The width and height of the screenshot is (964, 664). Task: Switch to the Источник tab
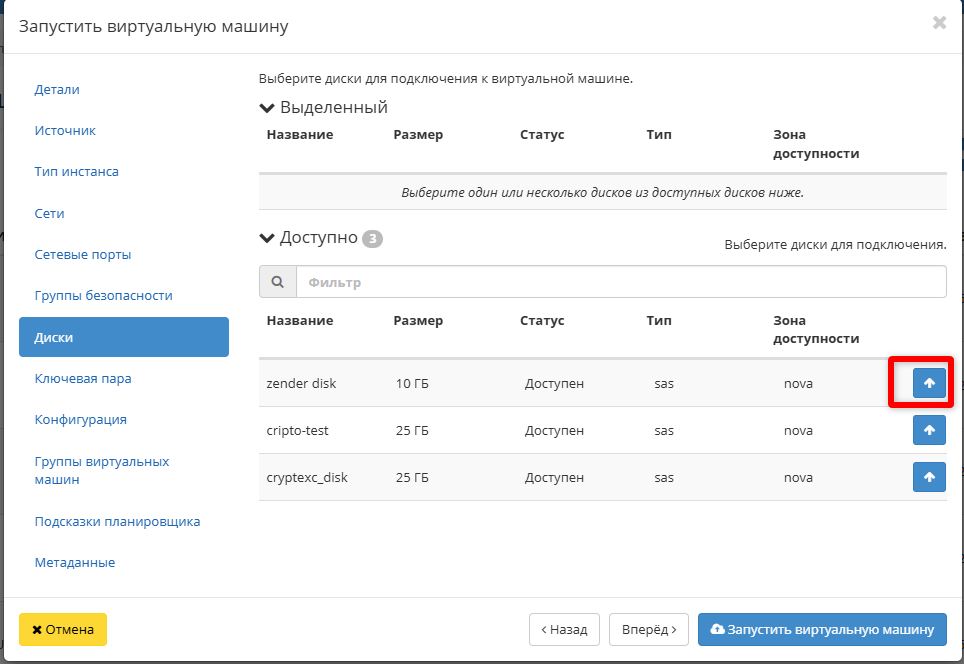click(65, 130)
